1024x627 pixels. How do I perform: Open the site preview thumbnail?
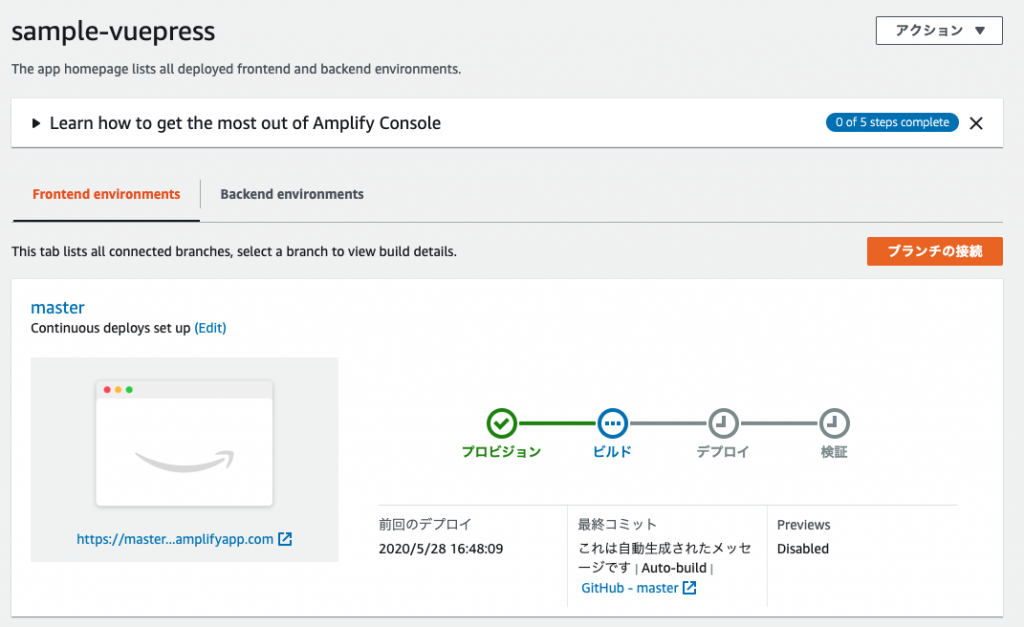tap(184, 443)
